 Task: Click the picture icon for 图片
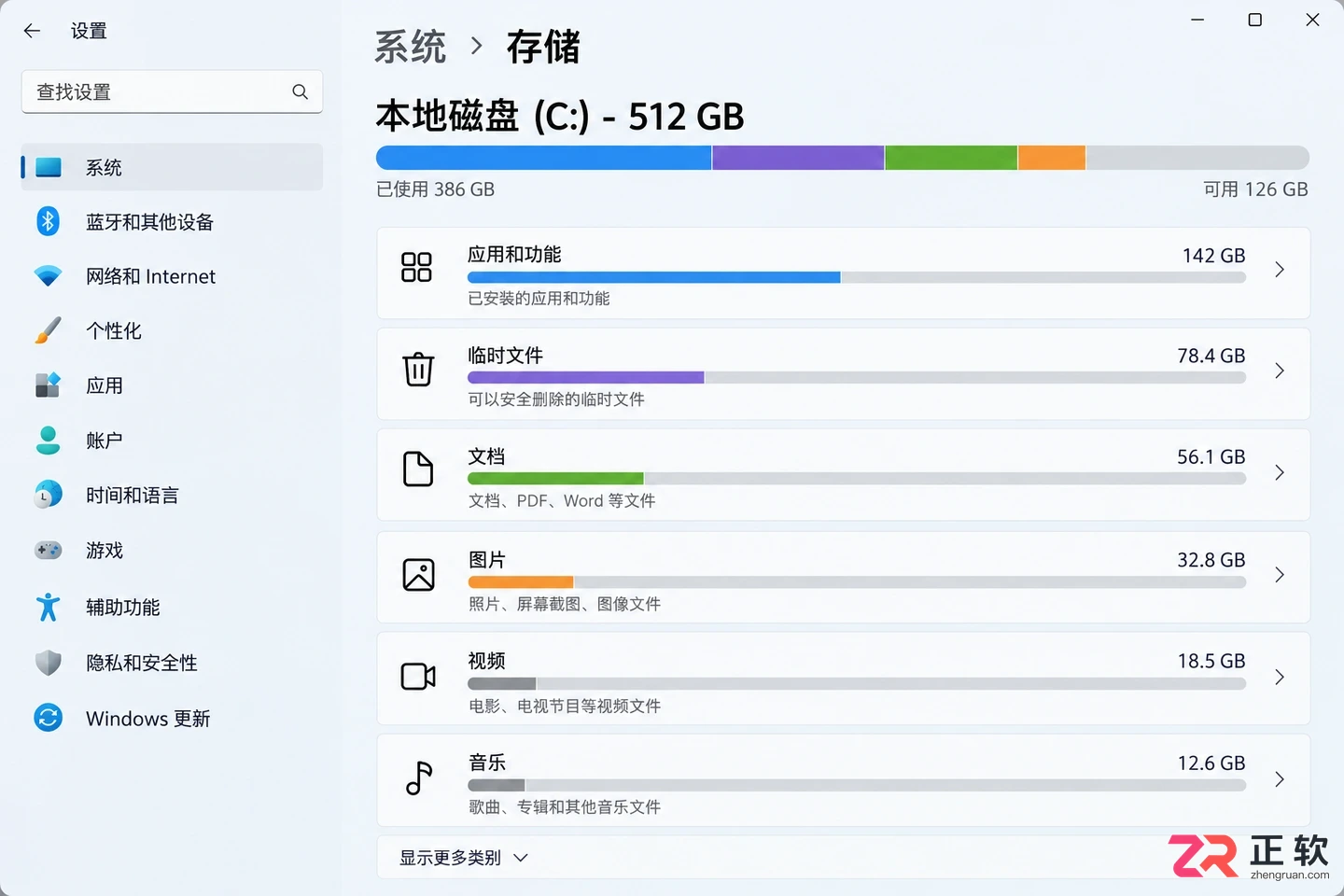418,574
